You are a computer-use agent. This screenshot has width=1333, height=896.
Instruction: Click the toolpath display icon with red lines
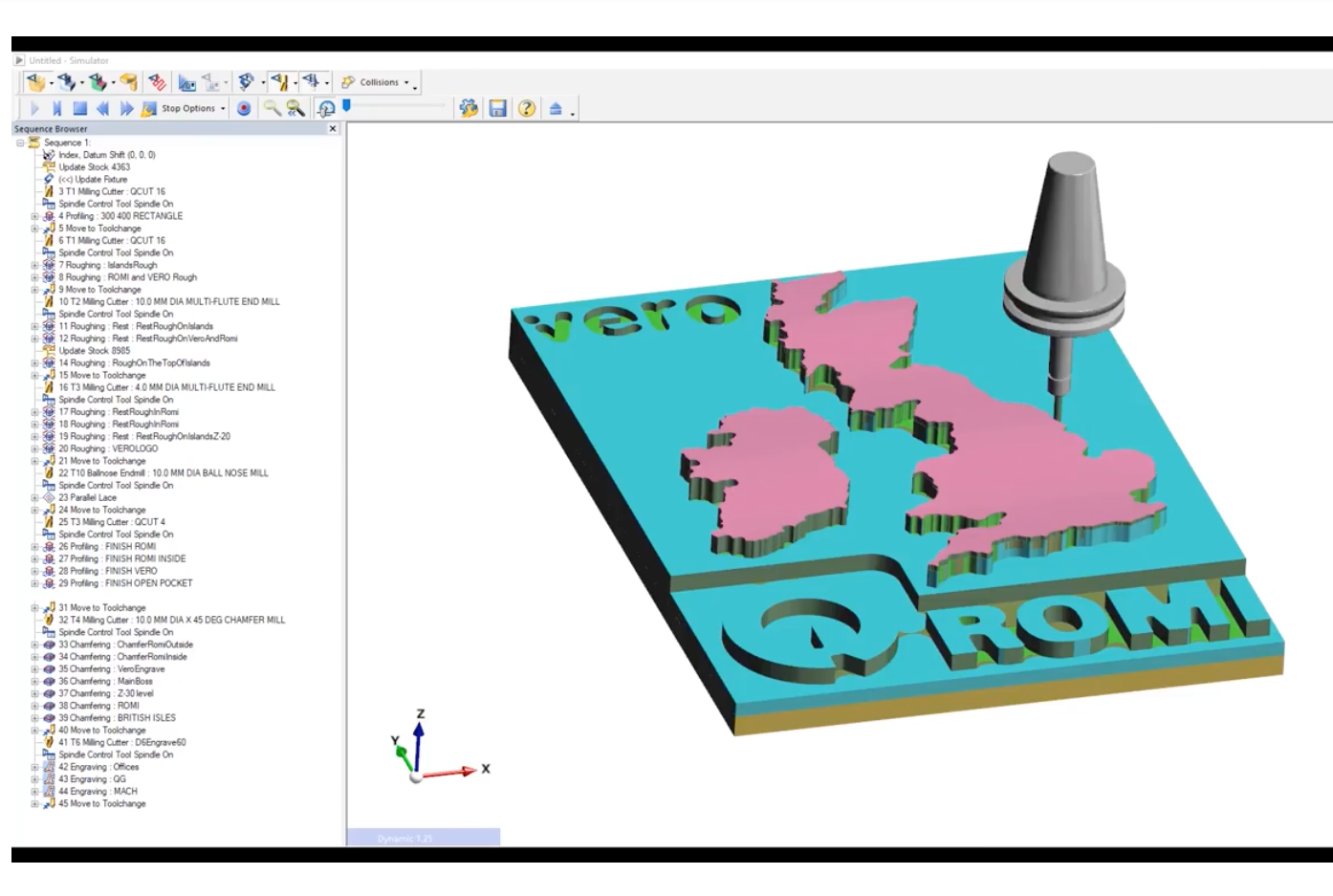click(158, 82)
